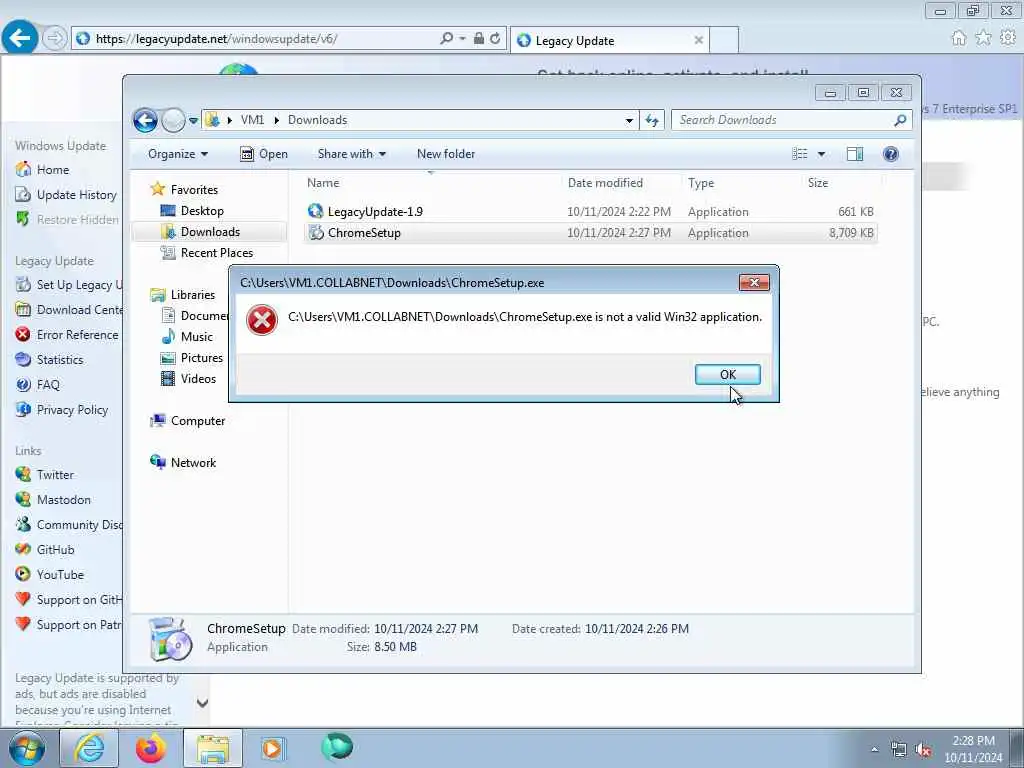Open the Privacy Policy sidebar link

(x=72, y=409)
